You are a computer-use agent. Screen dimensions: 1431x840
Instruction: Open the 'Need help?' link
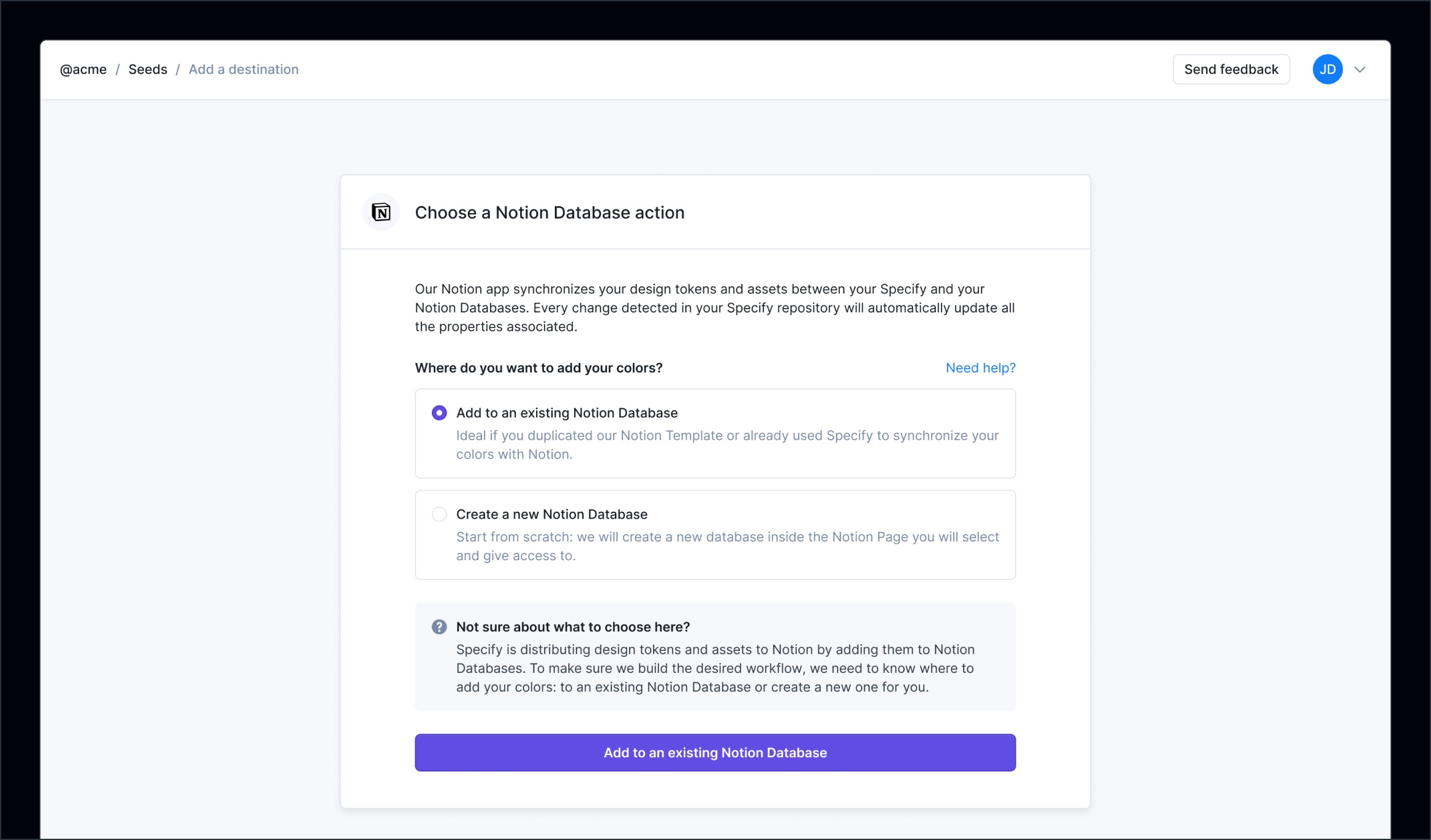click(x=980, y=368)
